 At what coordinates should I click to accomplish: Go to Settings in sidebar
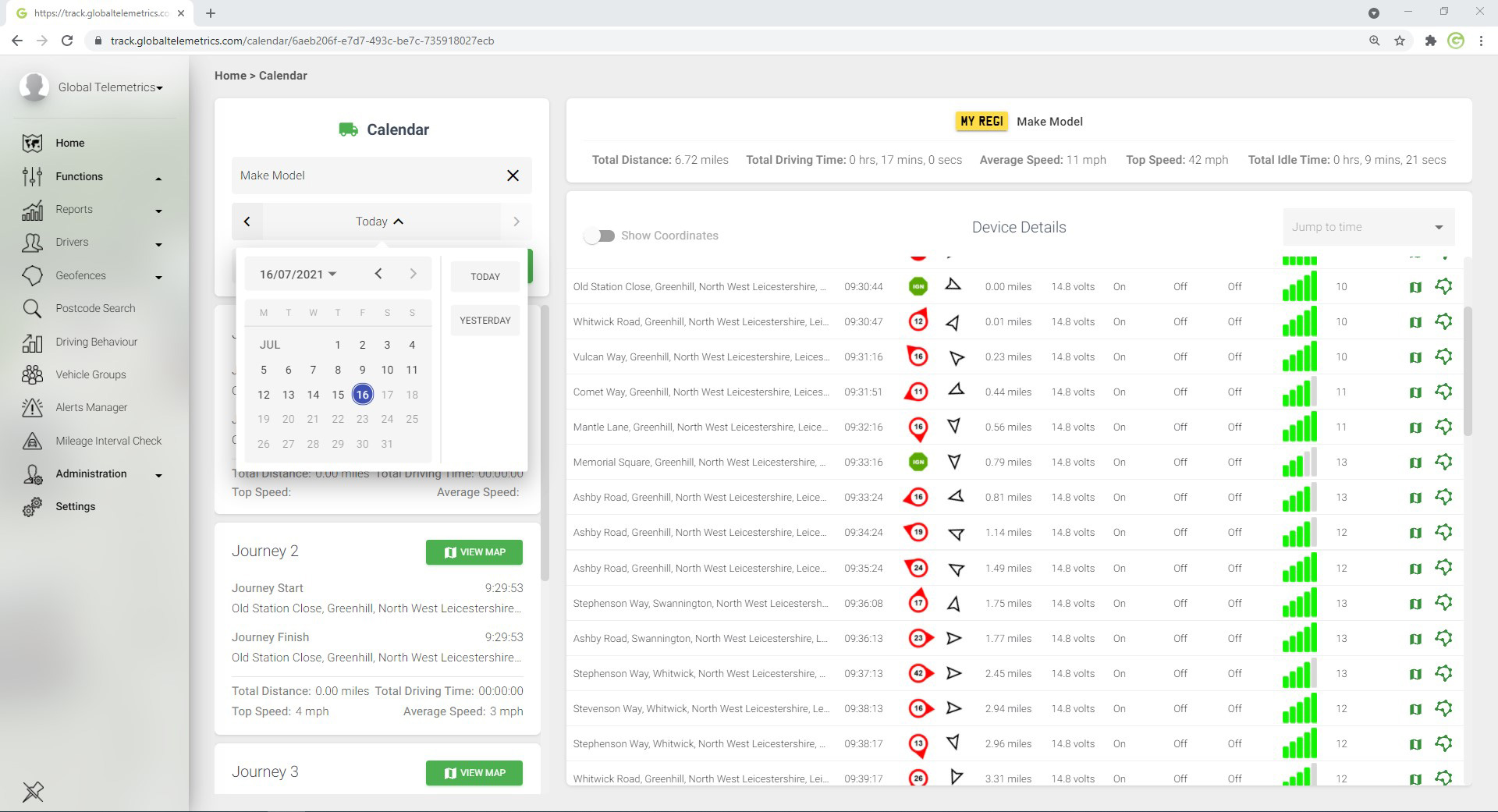click(x=75, y=506)
